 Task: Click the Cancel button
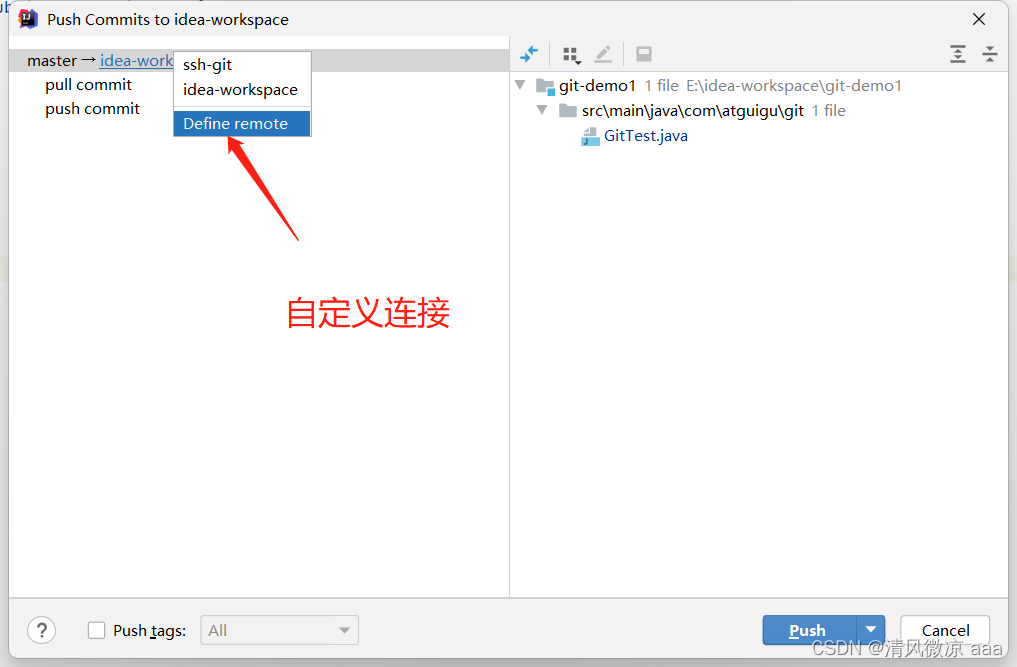pyautogui.click(x=945, y=629)
